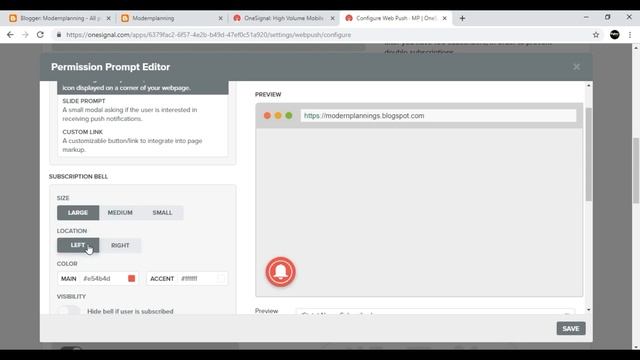Set bell location to Left
Viewport: 640px width, 360px height.
pos(78,245)
